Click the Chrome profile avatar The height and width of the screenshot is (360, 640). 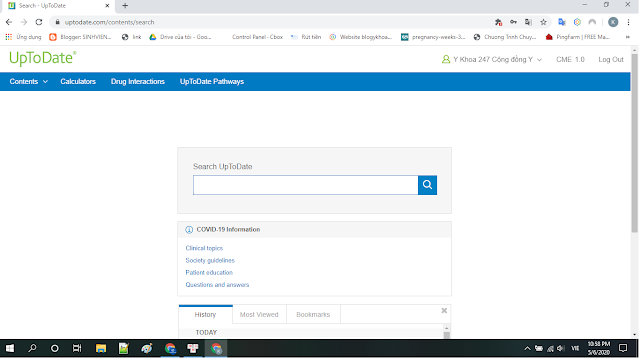click(x=613, y=22)
